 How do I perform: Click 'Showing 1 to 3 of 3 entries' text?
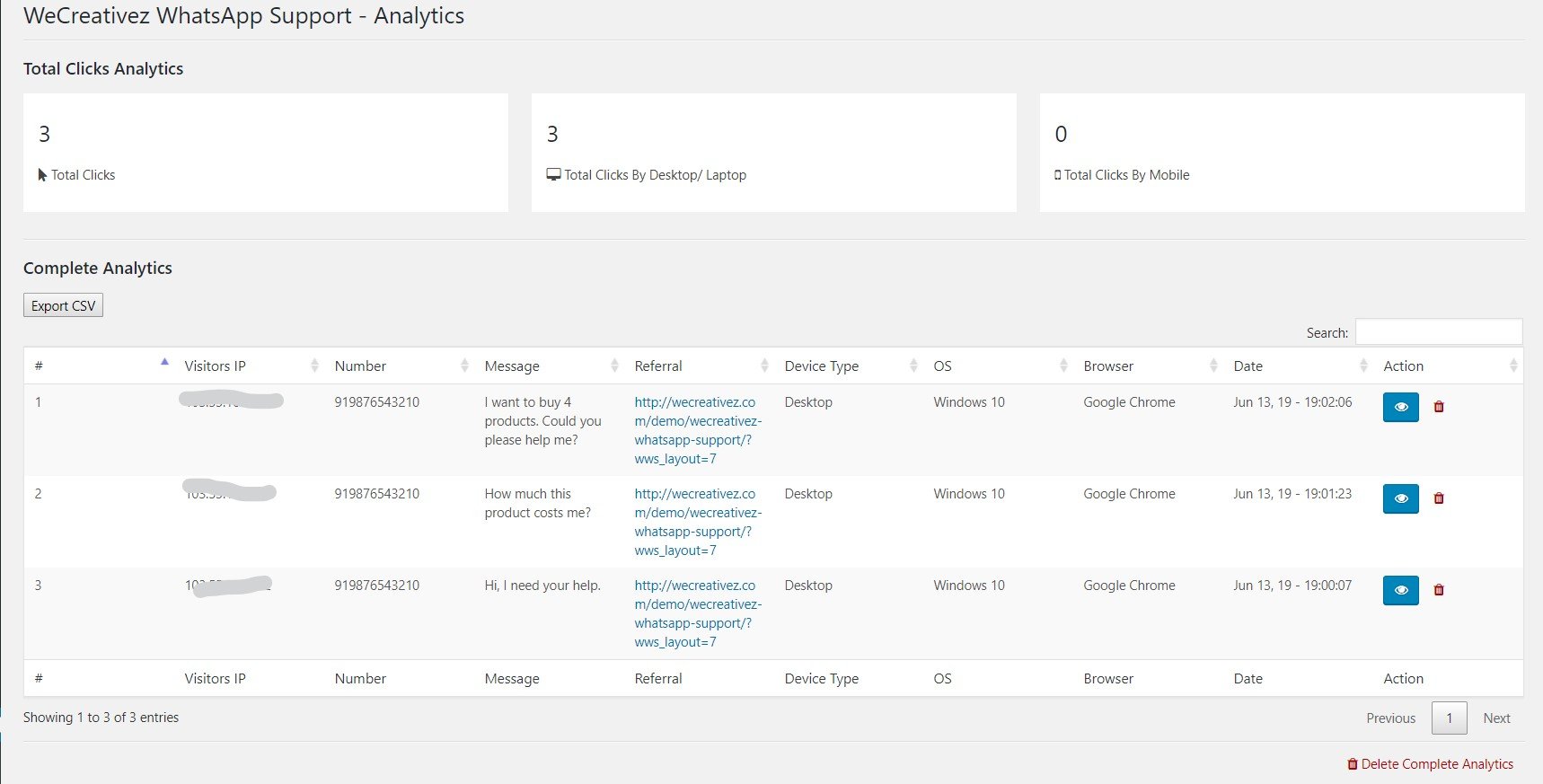coord(101,717)
